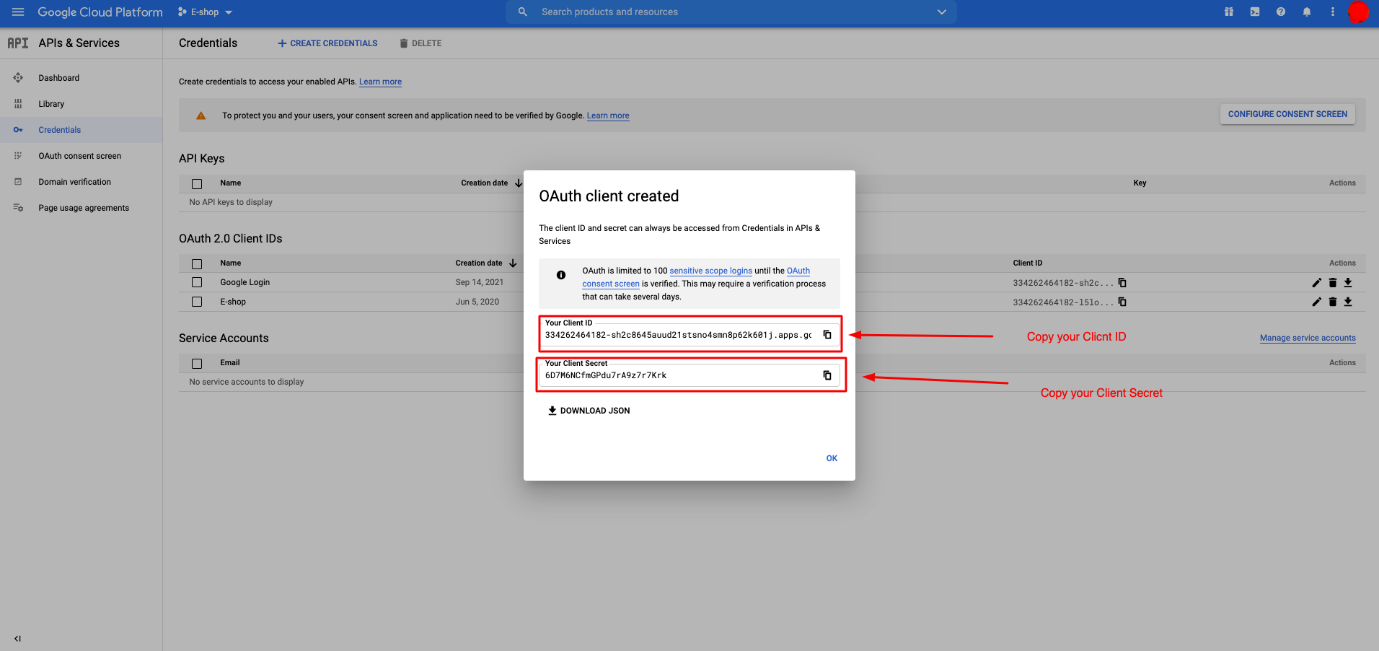Open OAuth consent screen sidebar item
Screen dimensions: 1379x651
81,156
